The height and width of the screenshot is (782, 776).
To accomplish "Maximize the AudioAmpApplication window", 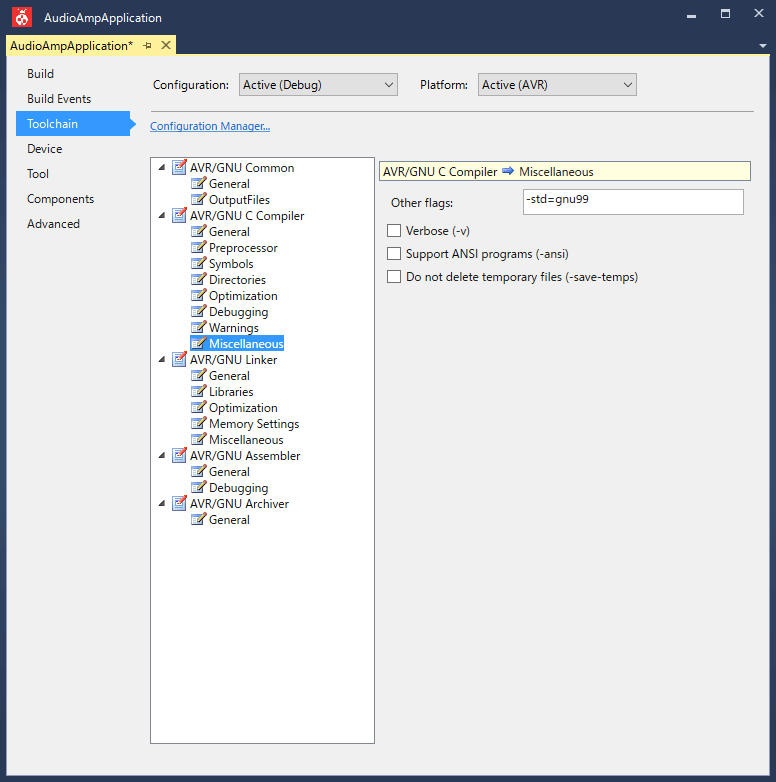I will [x=725, y=14].
